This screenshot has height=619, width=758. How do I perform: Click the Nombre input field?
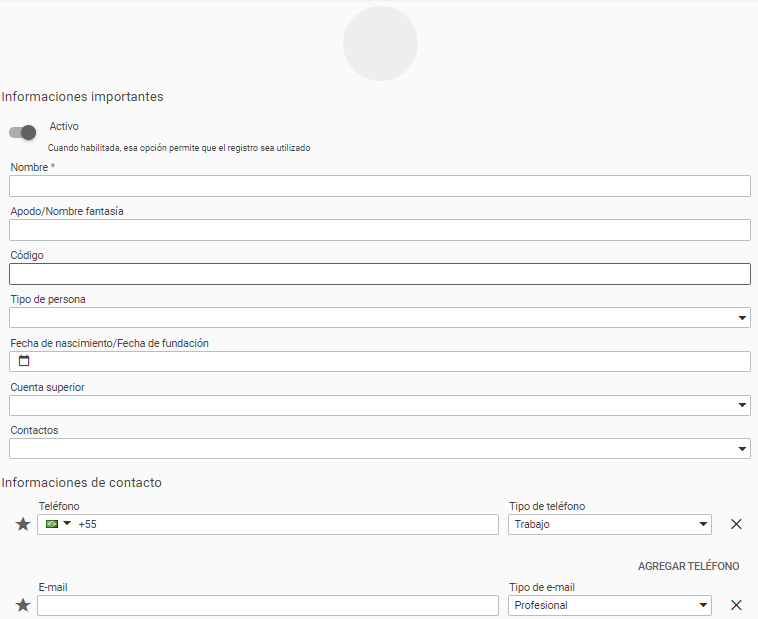point(379,186)
